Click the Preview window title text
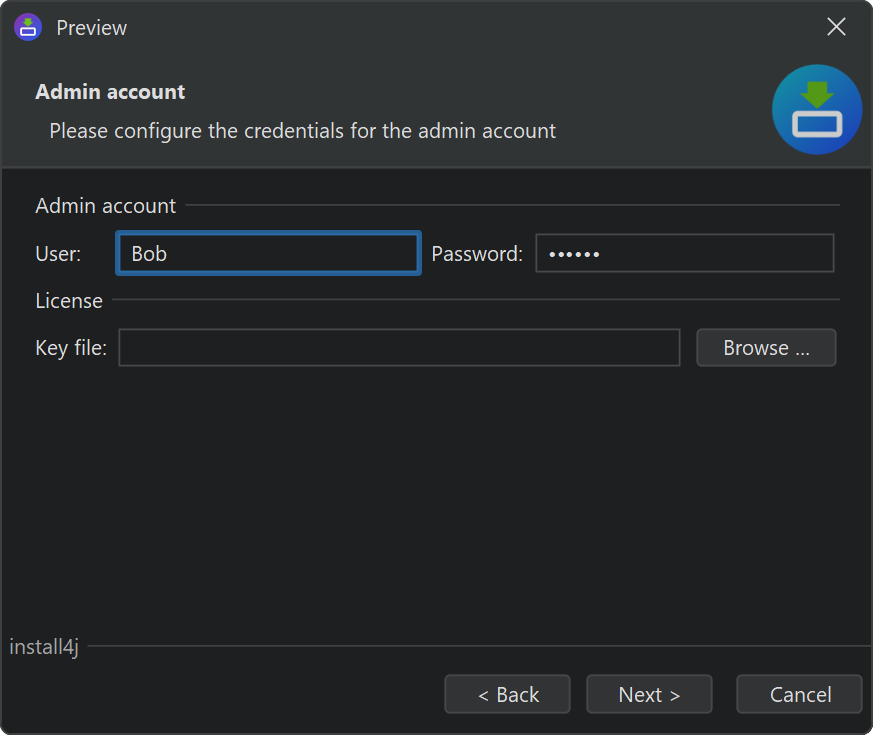 click(x=92, y=28)
